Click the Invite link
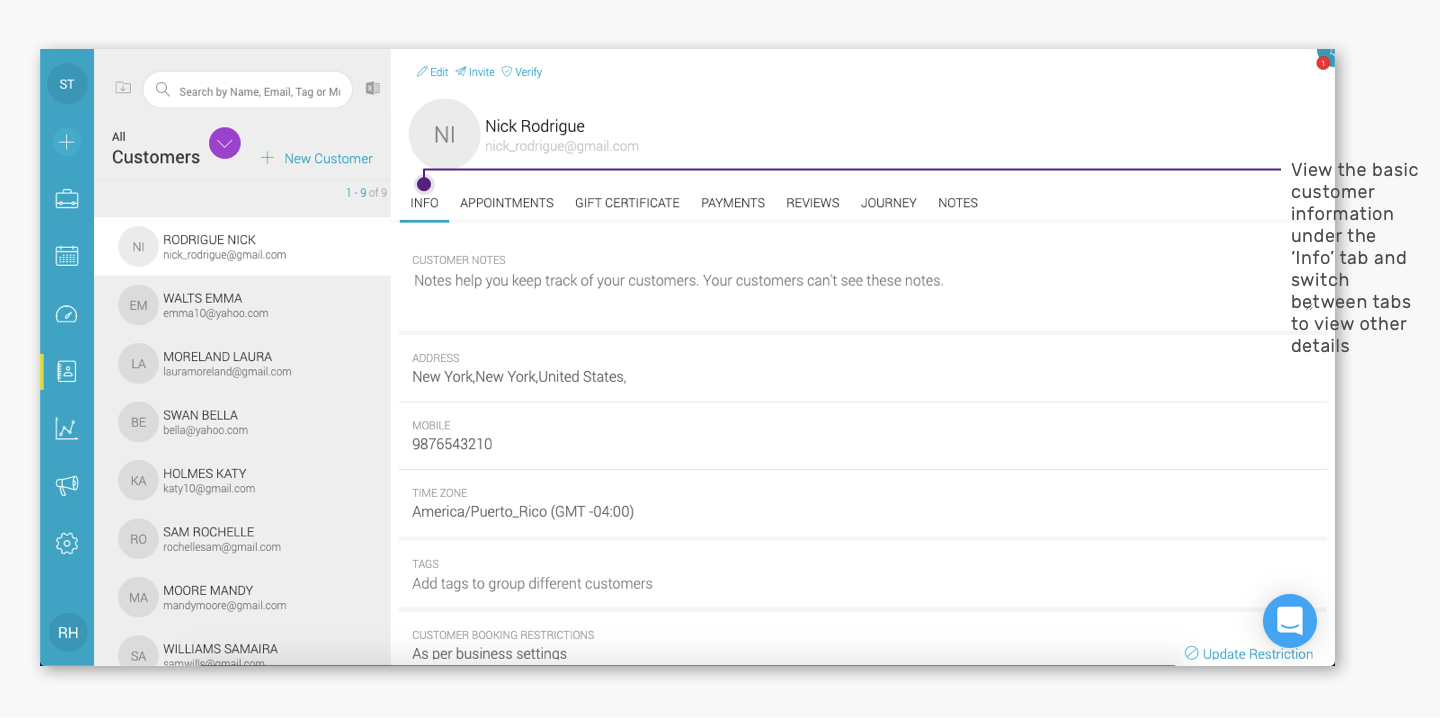Viewport: 1440px width, 718px height. tap(475, 72)
